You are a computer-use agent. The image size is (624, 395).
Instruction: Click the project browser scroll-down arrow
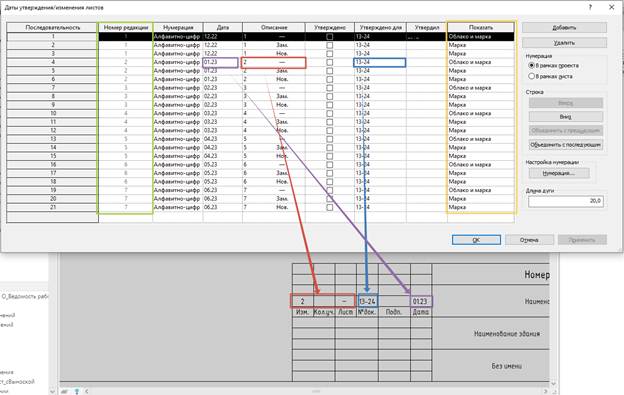(52, 391)
